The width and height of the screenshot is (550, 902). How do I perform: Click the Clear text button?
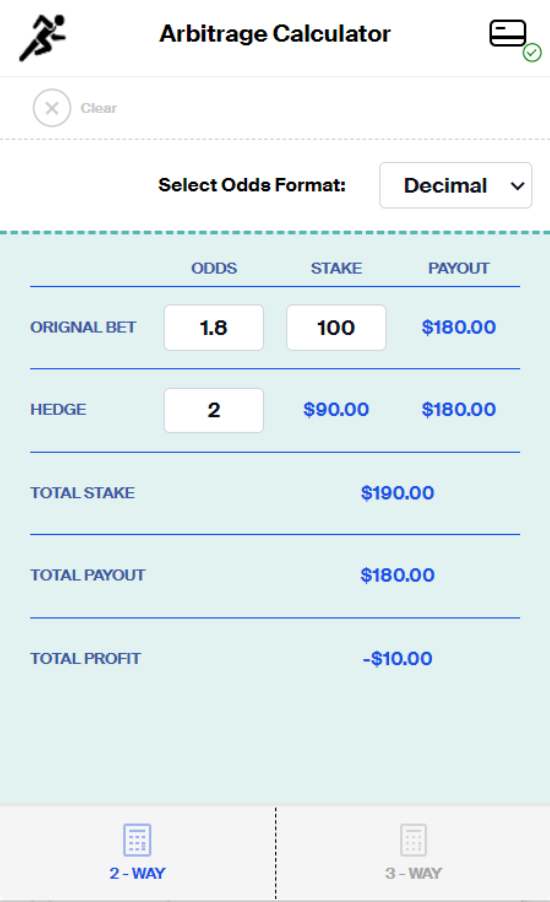click(98, 108)
